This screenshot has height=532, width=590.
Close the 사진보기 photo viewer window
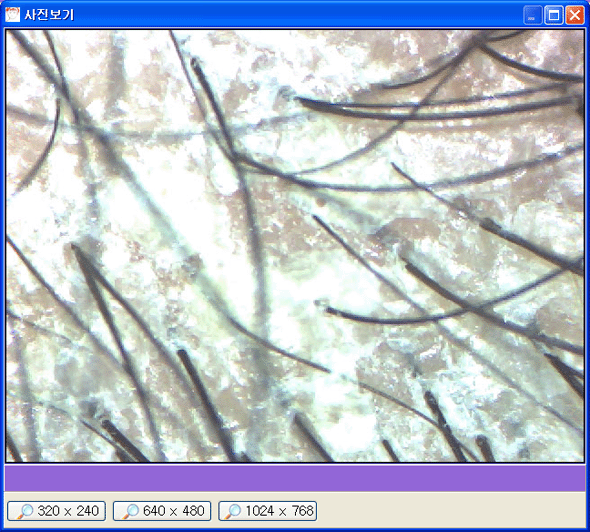575,15
